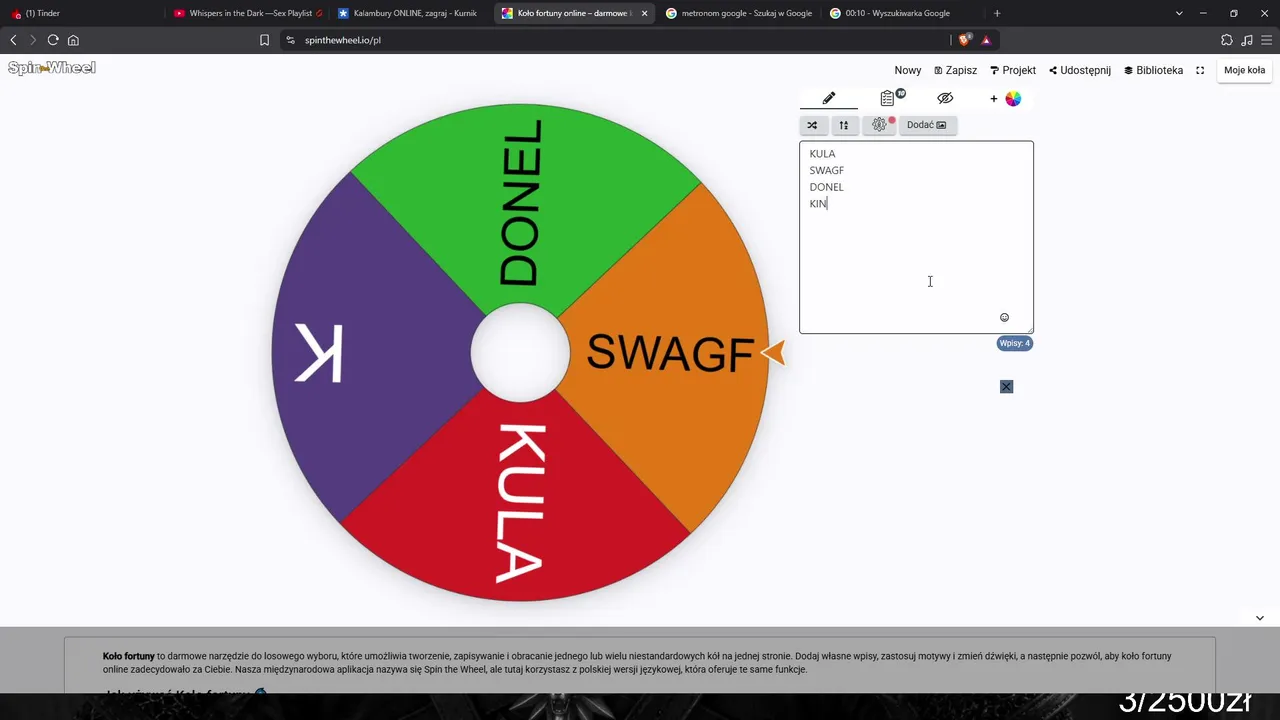The height and width of the screenshot is (720, 1280).
Task: Sort the entries alphabetically
Action: (843, 125)
